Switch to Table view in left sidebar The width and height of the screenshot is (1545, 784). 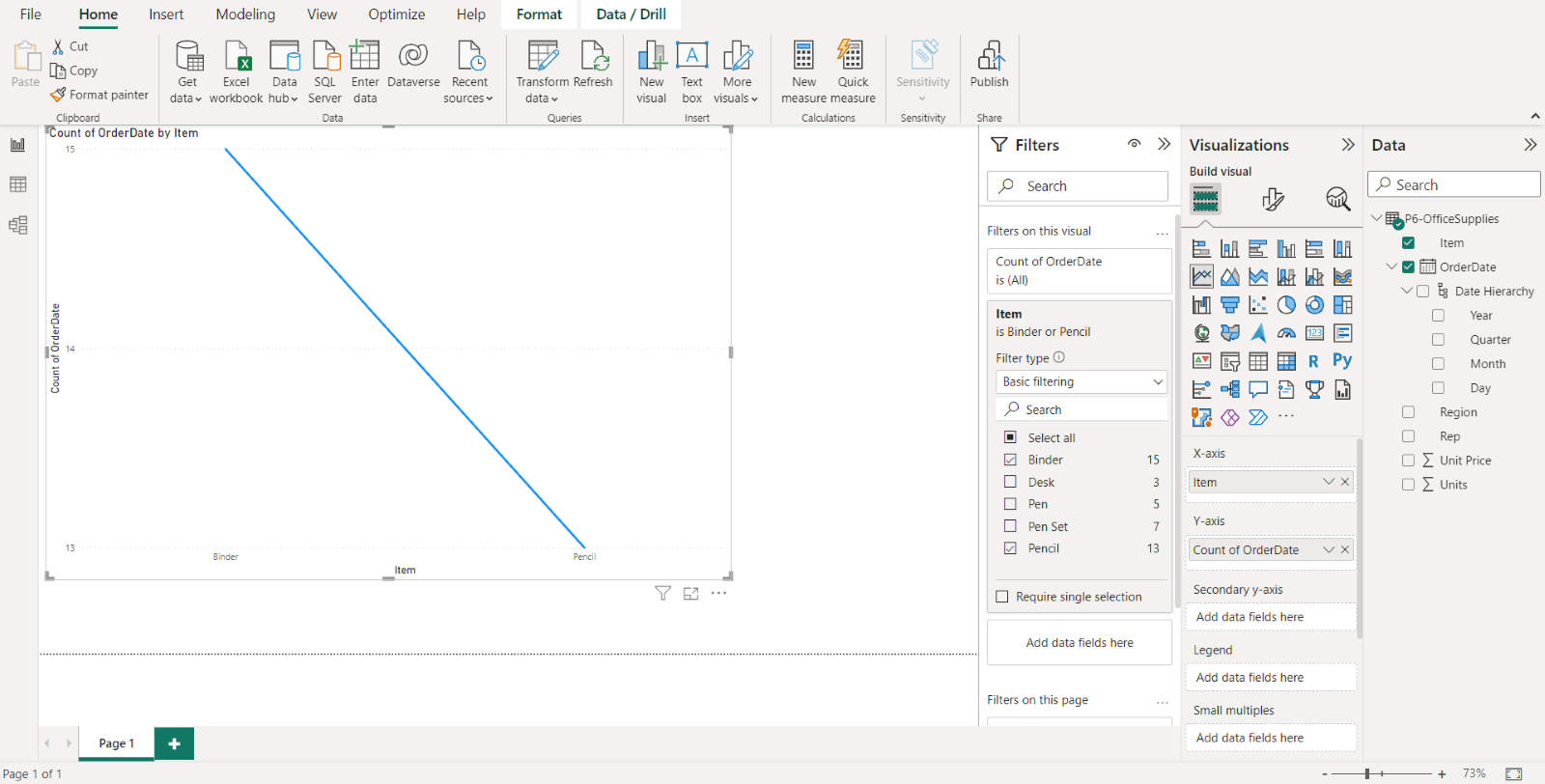(x=17, y=184)
